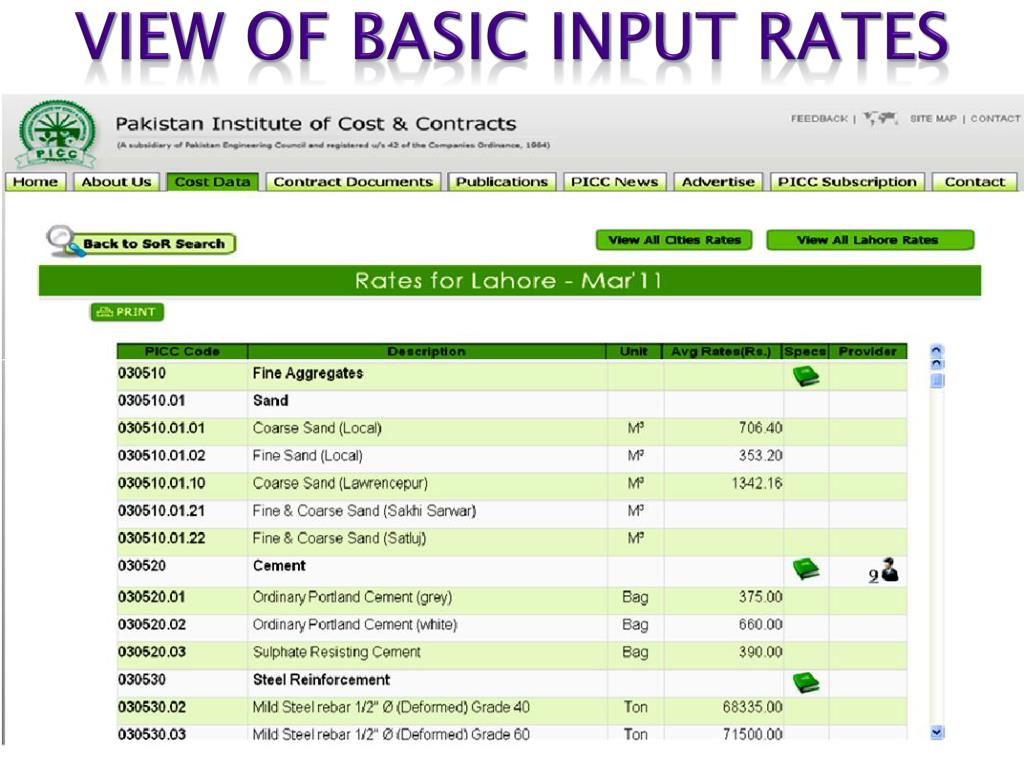1024x768 pixels.
Task: Click the Specs column header
Action: click(805, 351)
